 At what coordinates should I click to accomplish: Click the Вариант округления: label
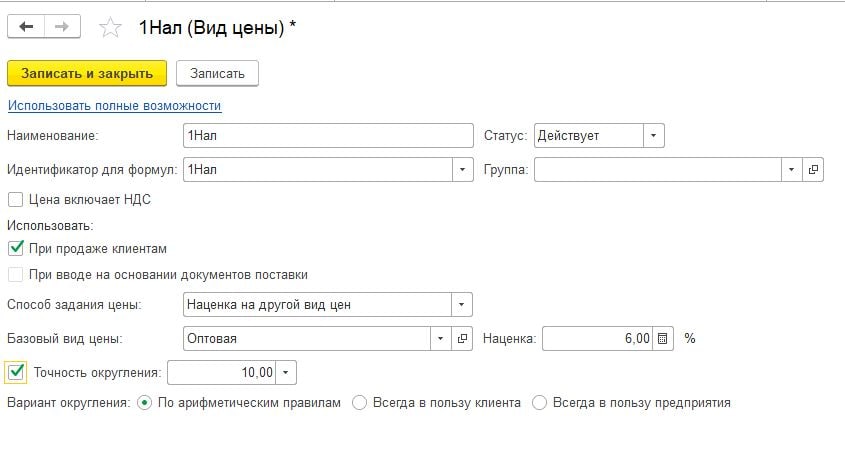(68, 403)
